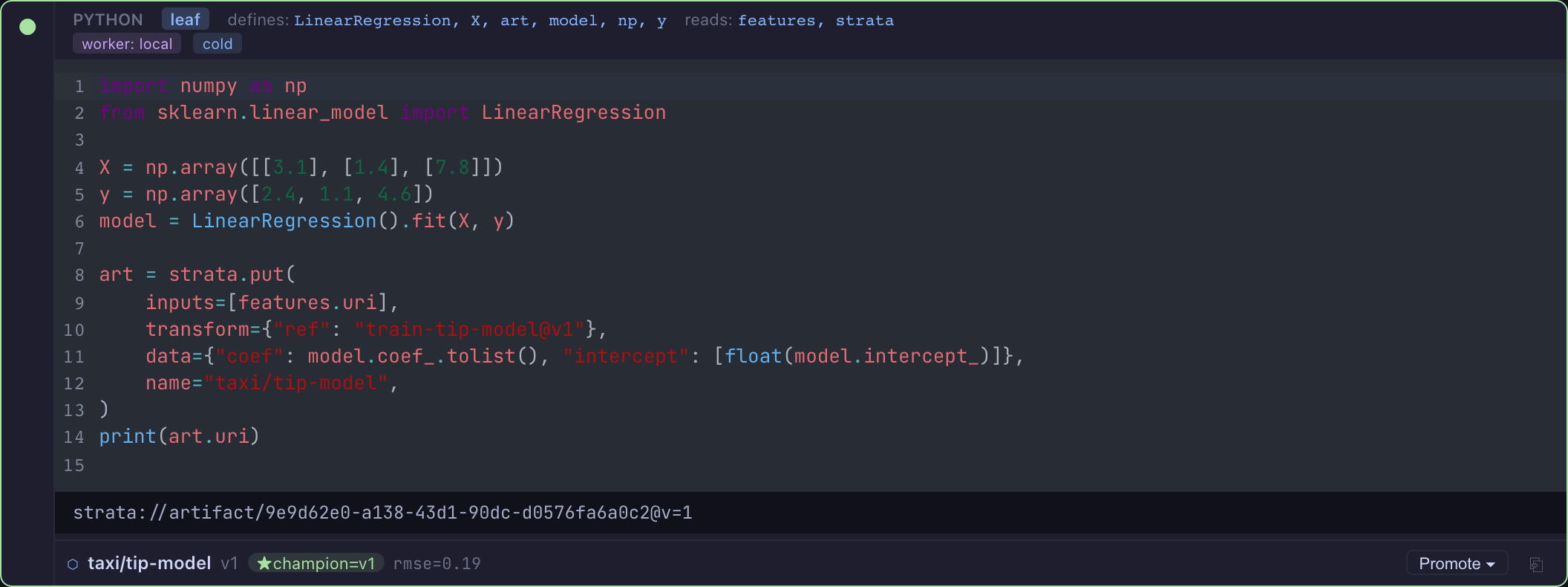Click the worker: local tag
The width and height of the screenshot is (1568, 587).
[x=127, y=44]
